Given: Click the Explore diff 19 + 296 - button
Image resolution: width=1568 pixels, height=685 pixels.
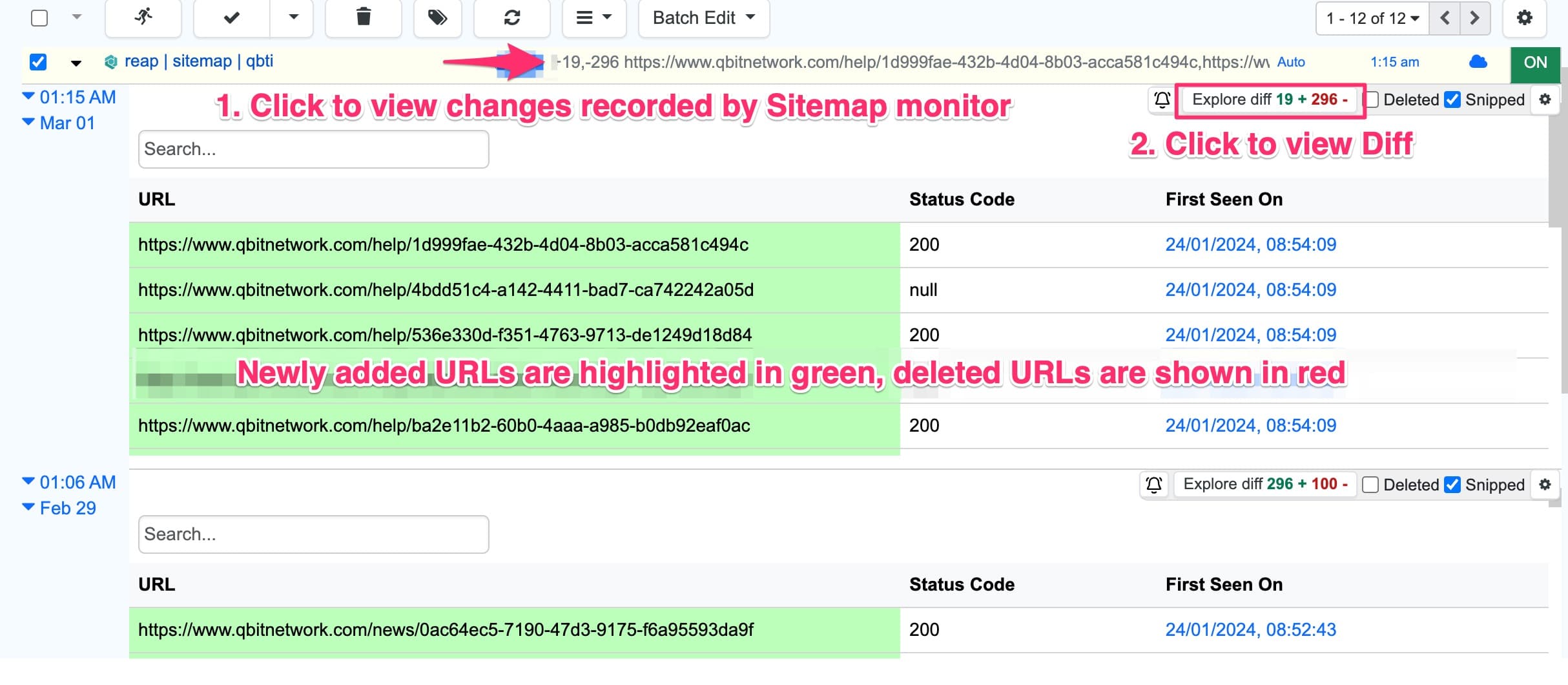Looking at the screenshot, I should coord(1269,100).
